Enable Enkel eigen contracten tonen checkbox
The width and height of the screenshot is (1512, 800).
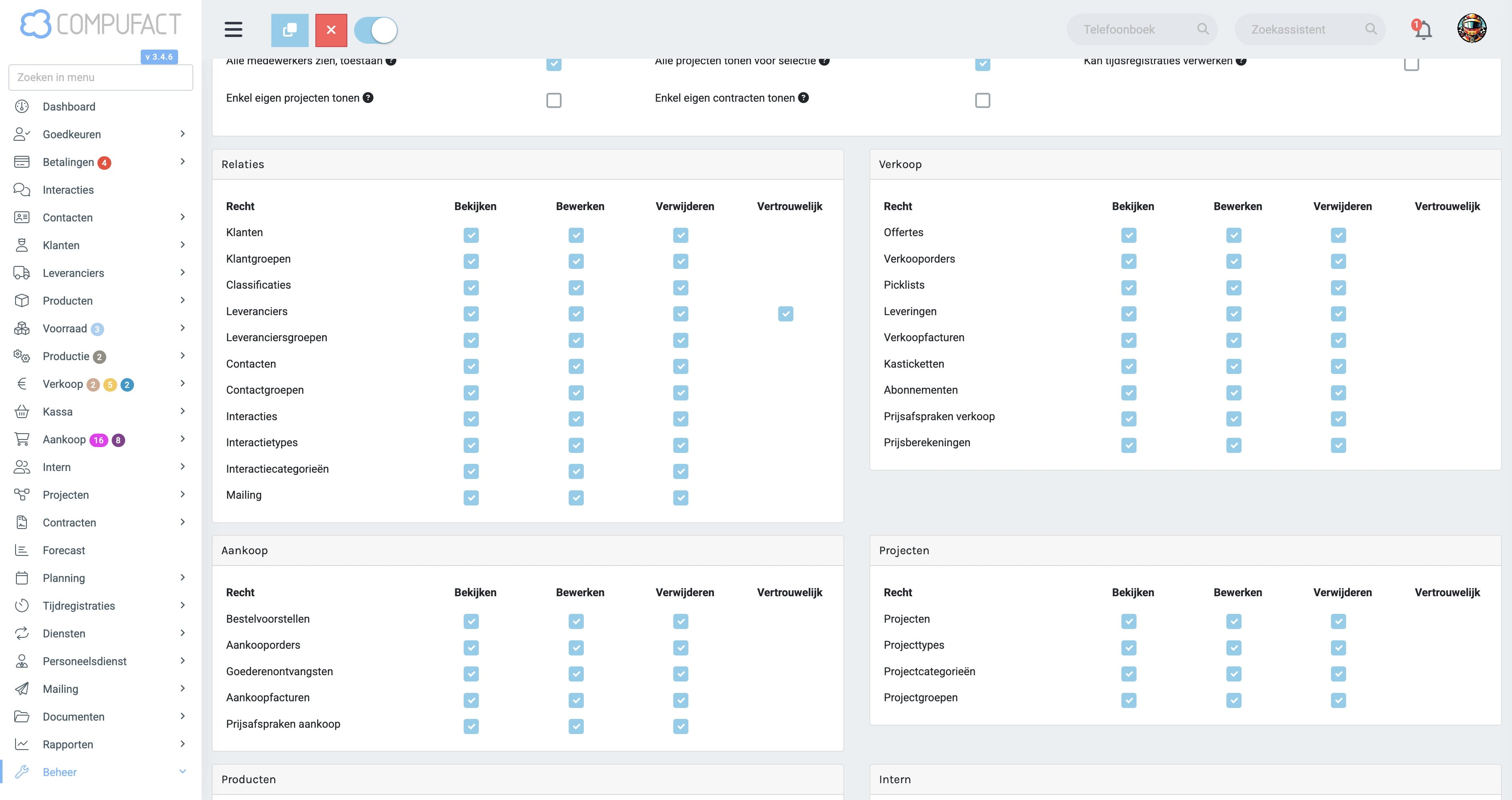(982, 100)
